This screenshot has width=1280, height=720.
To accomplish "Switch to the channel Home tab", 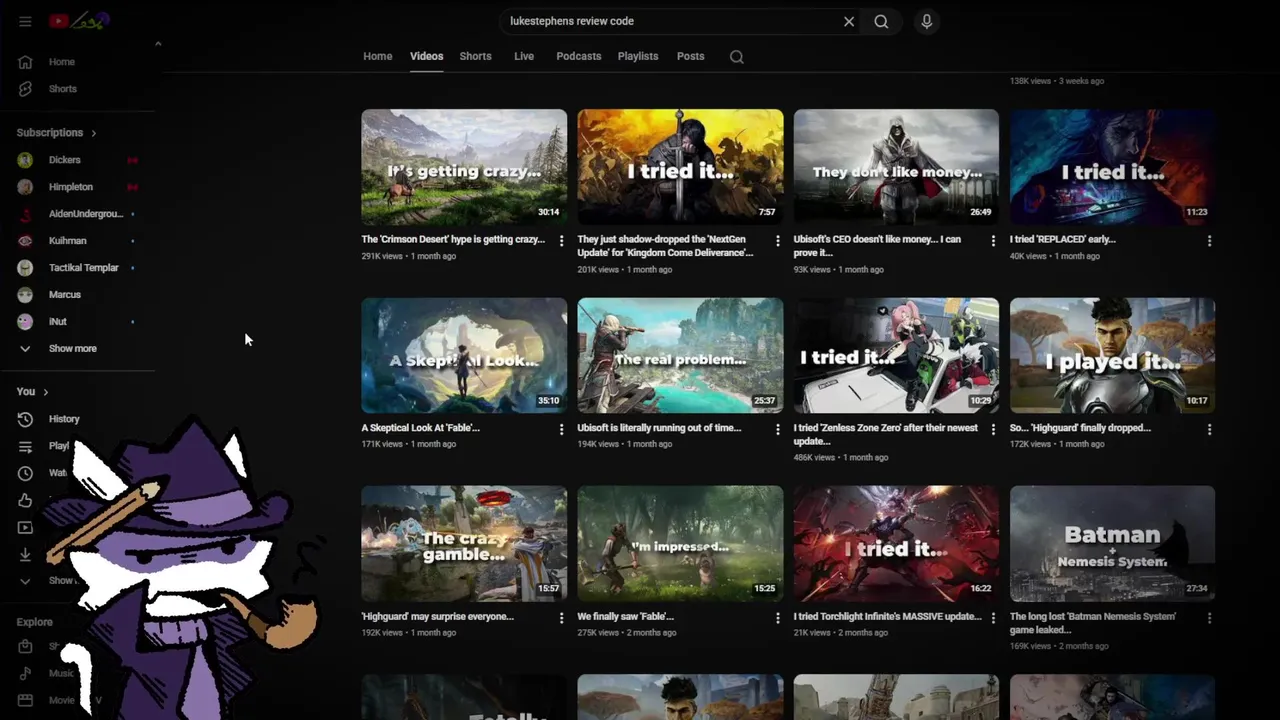I will tap(377, 57).
